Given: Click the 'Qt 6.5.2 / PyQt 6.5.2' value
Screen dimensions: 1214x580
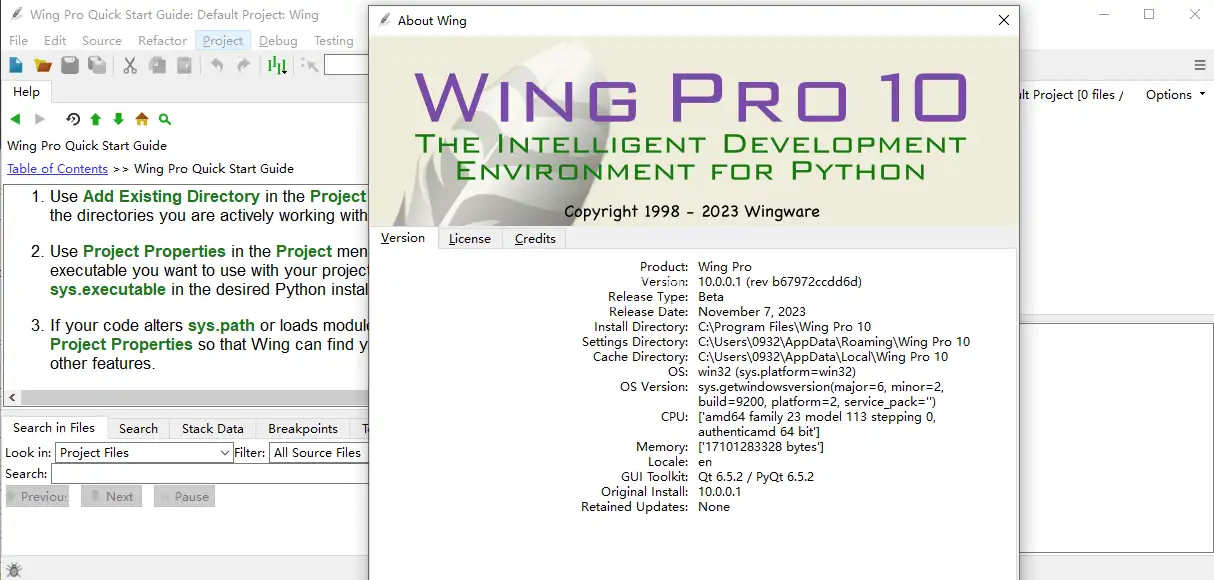Looking at the screenshot, I should (756, 477).
